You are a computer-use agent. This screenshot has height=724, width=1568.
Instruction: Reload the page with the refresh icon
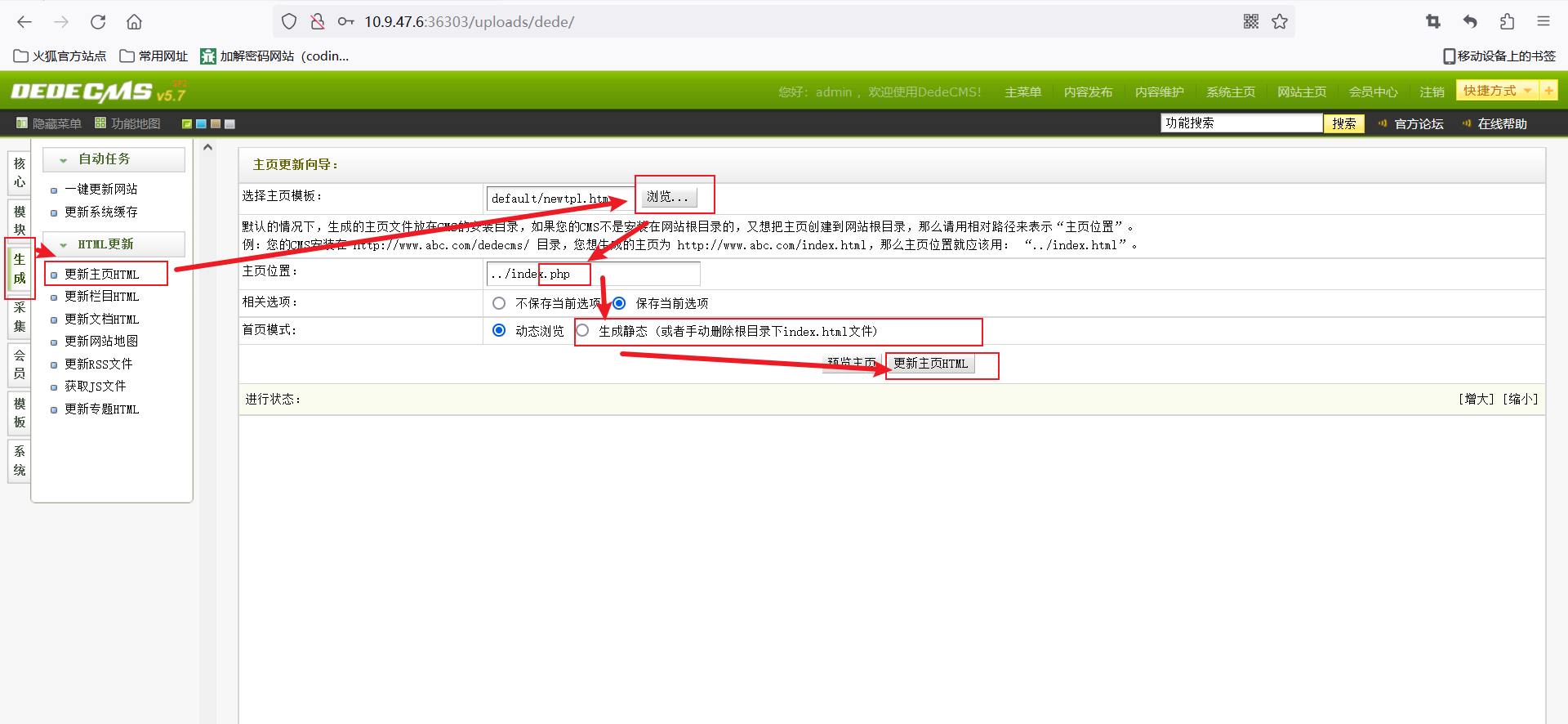98,22
